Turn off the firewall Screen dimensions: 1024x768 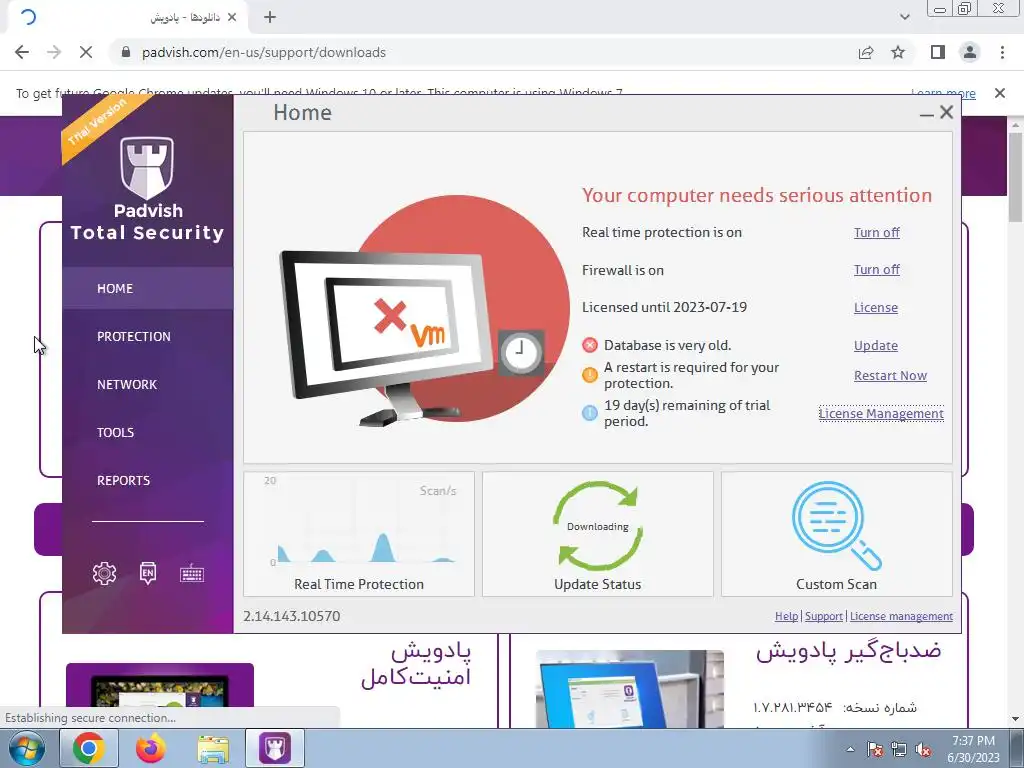click(x=876, y=270)
